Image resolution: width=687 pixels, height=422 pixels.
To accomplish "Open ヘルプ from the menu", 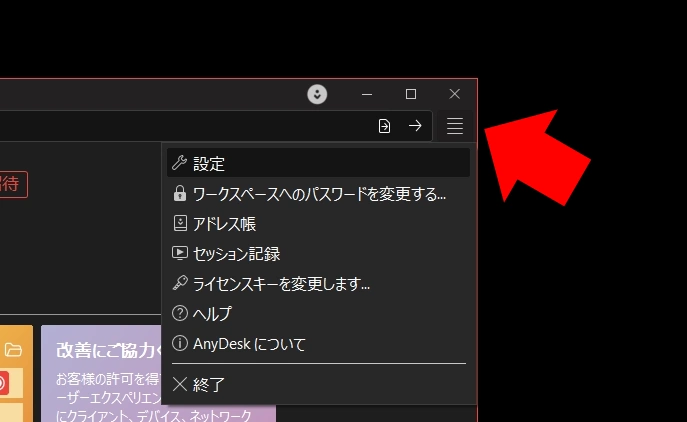I will point(319,313).
